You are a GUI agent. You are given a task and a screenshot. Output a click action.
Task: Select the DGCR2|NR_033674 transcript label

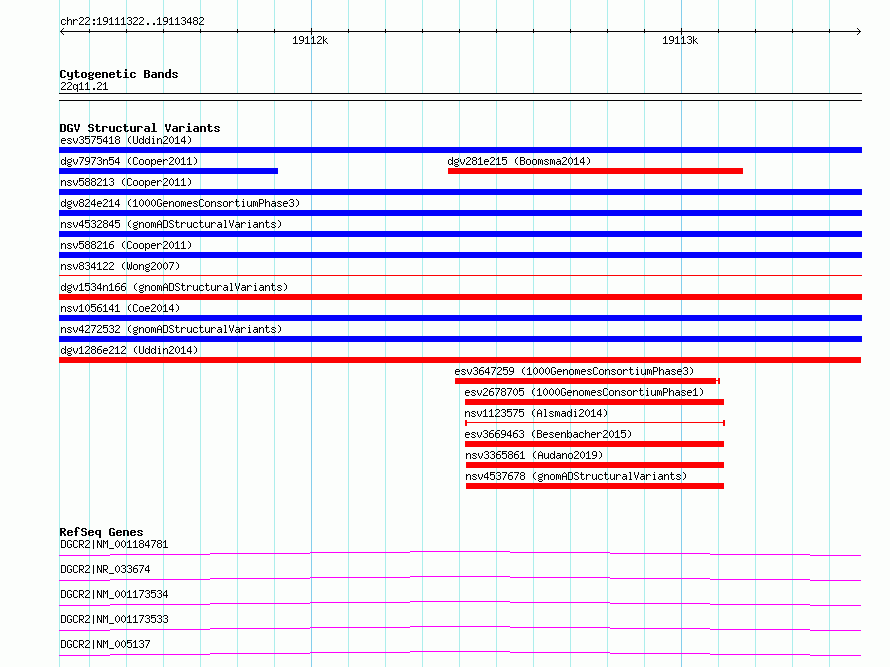click(x=105, y=569)
